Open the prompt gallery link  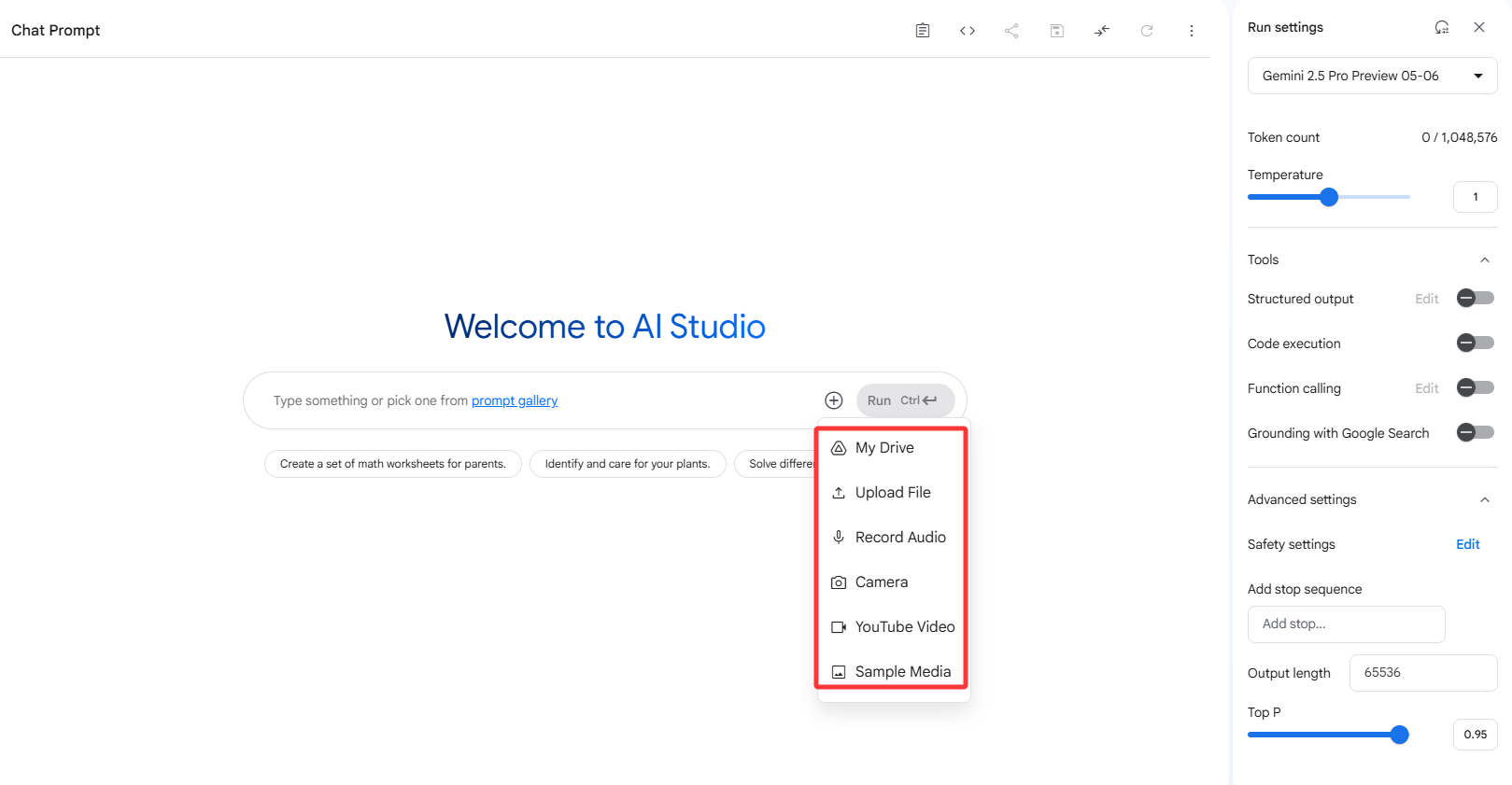coord(515,400)
